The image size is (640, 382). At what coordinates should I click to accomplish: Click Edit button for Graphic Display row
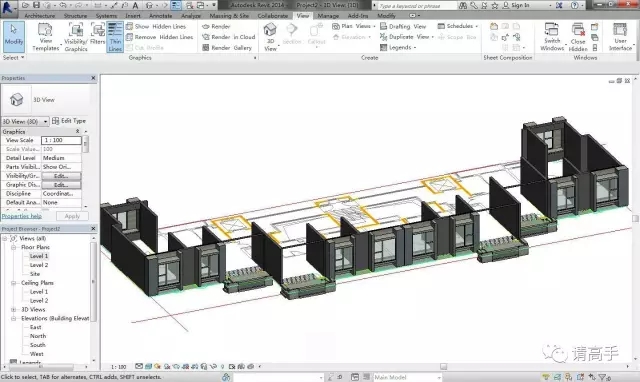pos(61,185)
